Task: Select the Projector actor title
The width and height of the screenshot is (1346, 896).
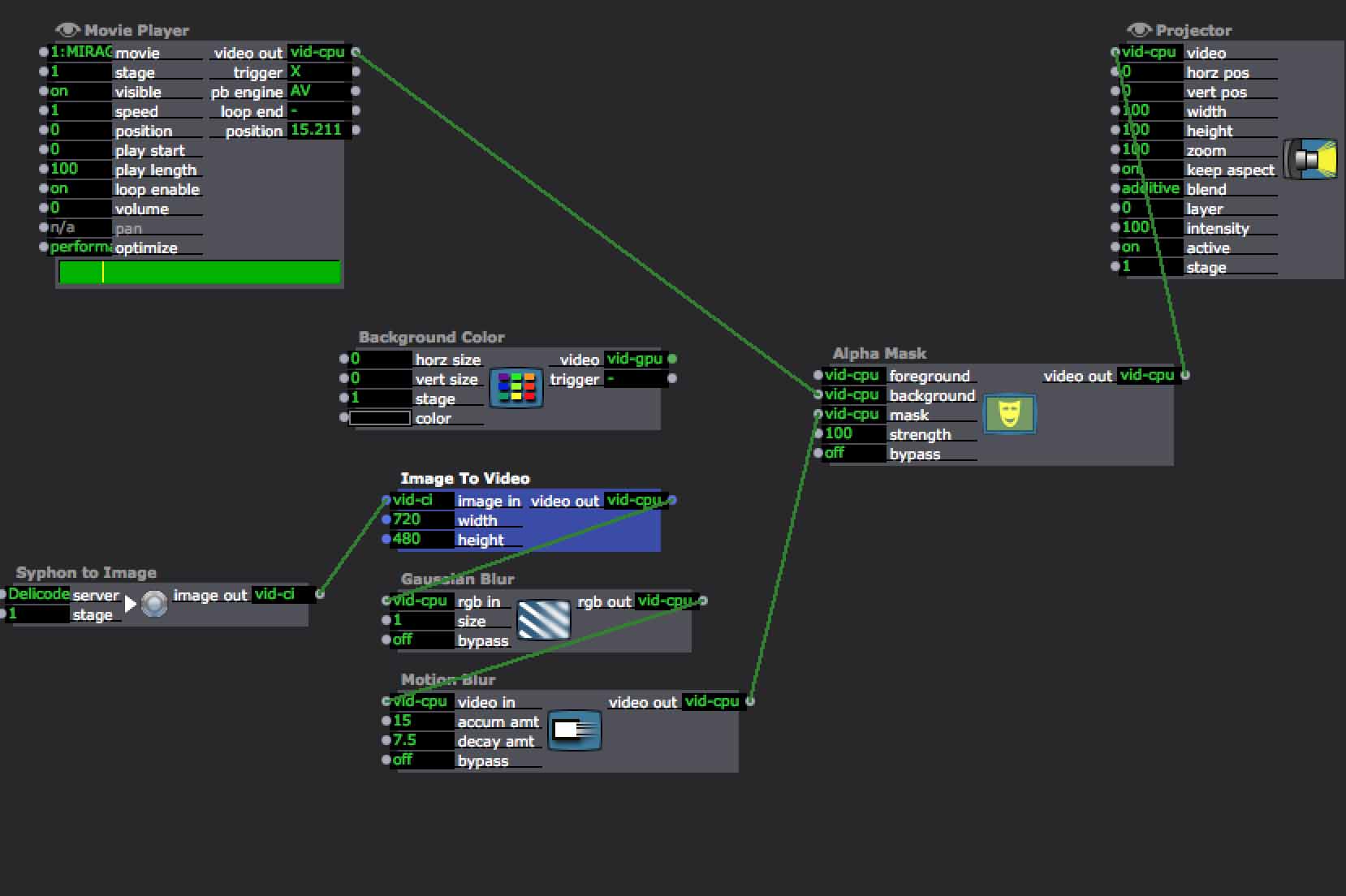Action: [x=1193, y=31]
